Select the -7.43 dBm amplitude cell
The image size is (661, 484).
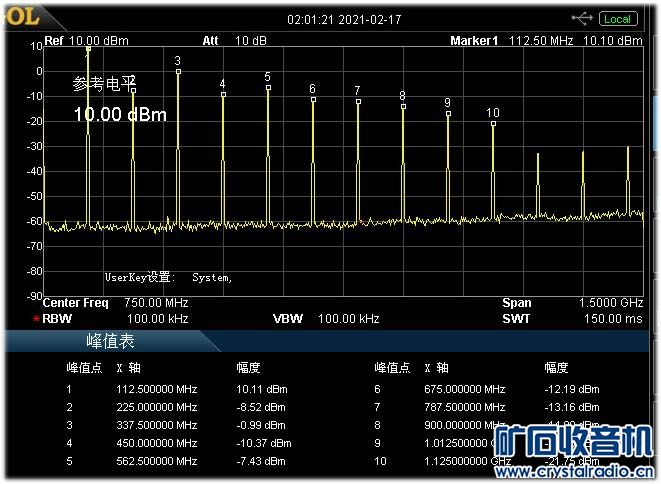[x=261, y=461]
